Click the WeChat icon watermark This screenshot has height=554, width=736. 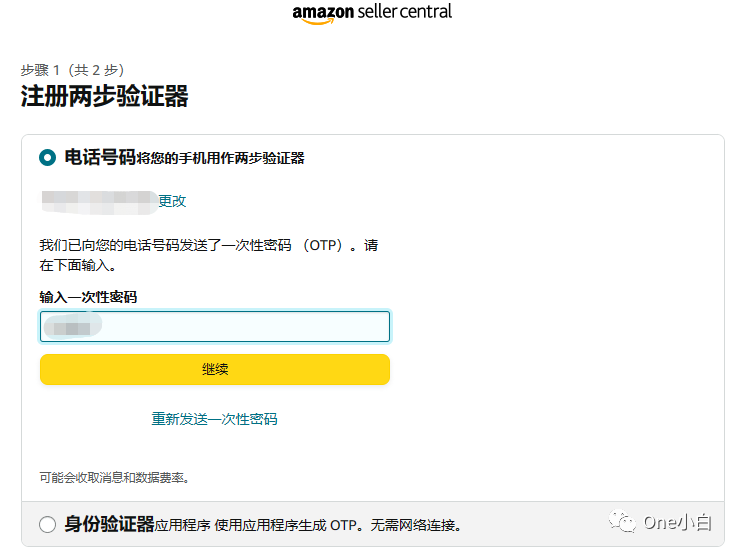click(623, 524)
